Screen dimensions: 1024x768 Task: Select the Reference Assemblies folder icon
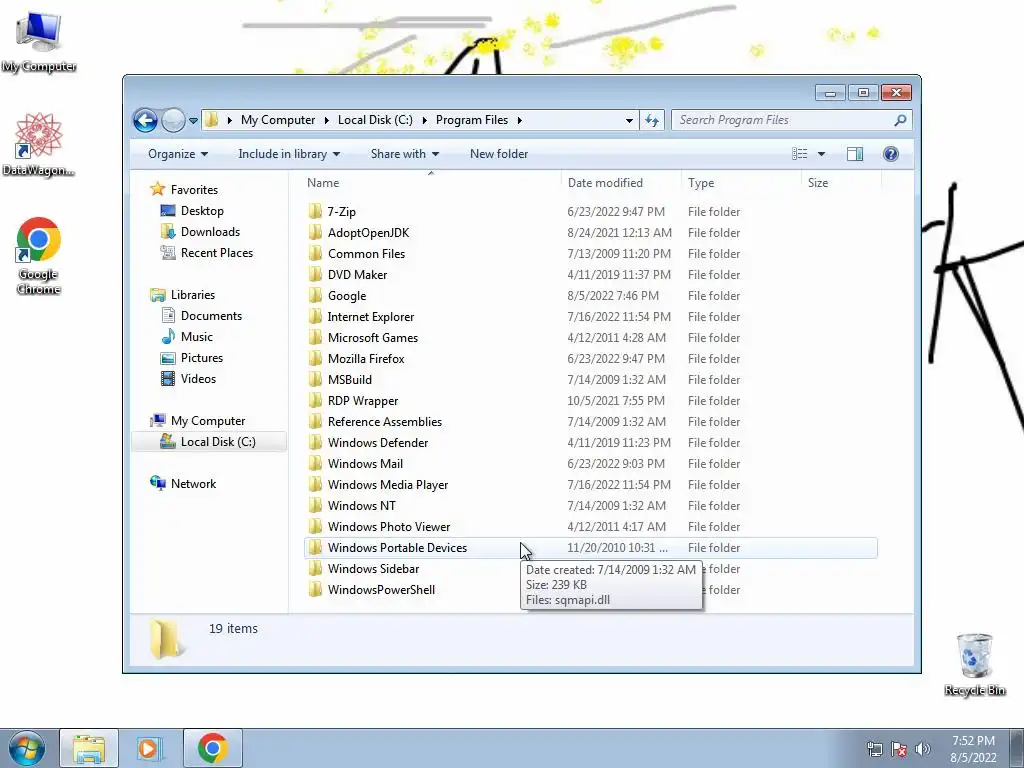click(x=315, y=421)
